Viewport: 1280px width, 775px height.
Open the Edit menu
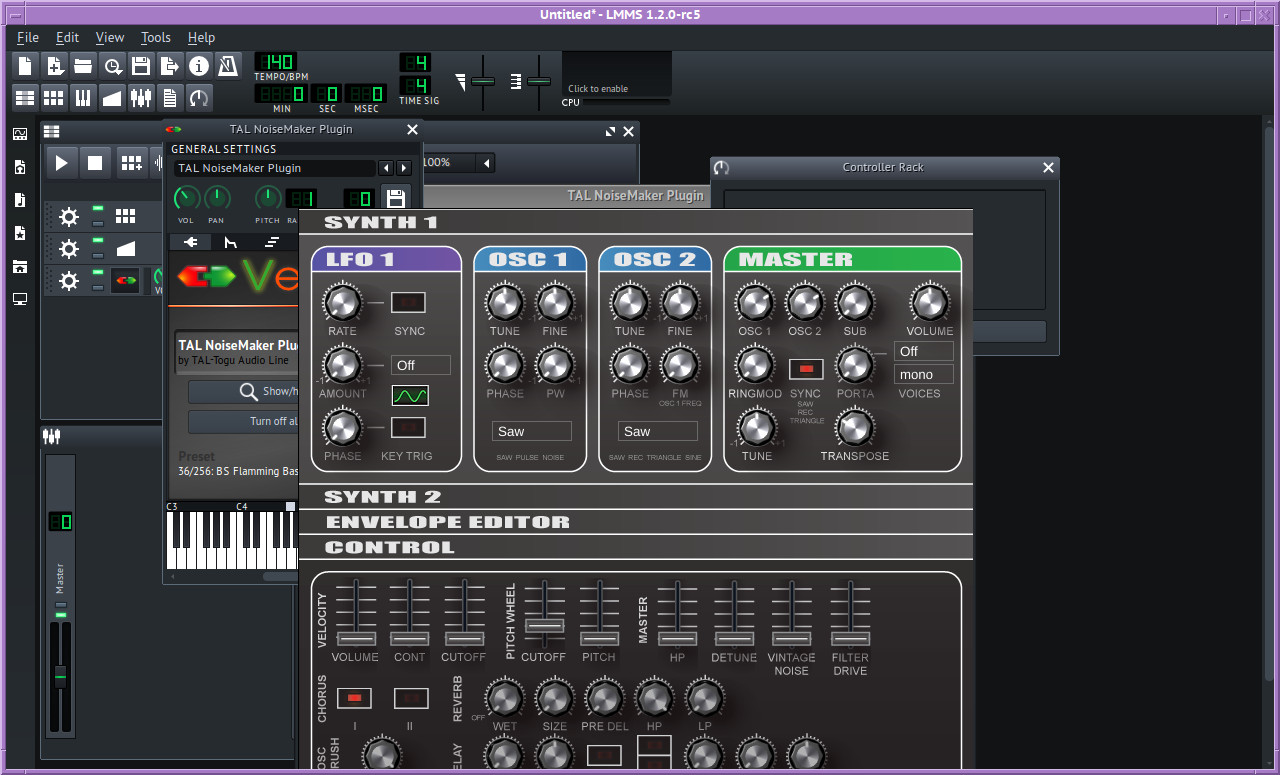(x=67, y=37)
